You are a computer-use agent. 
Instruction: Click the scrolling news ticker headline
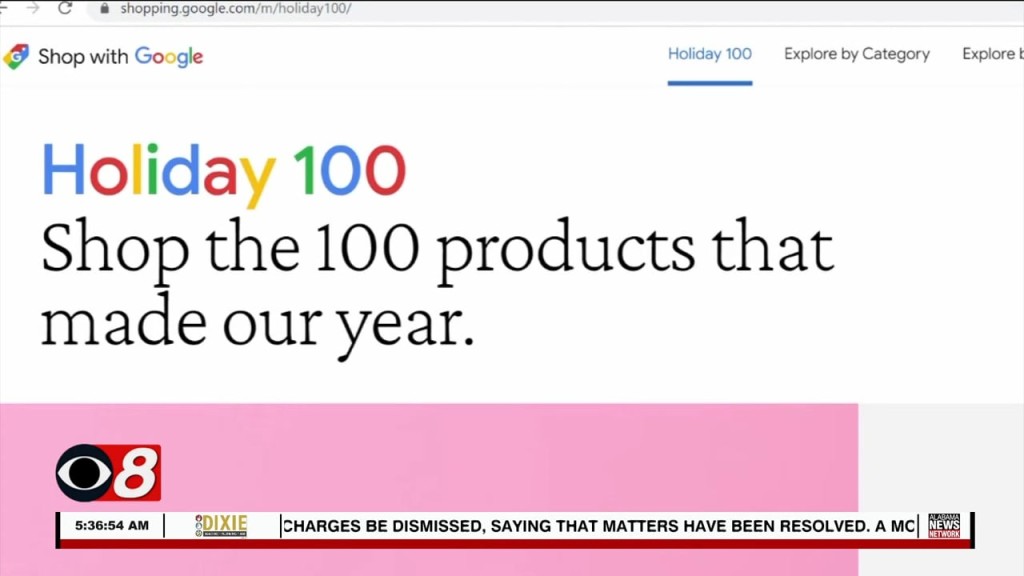tap(597, 524)
